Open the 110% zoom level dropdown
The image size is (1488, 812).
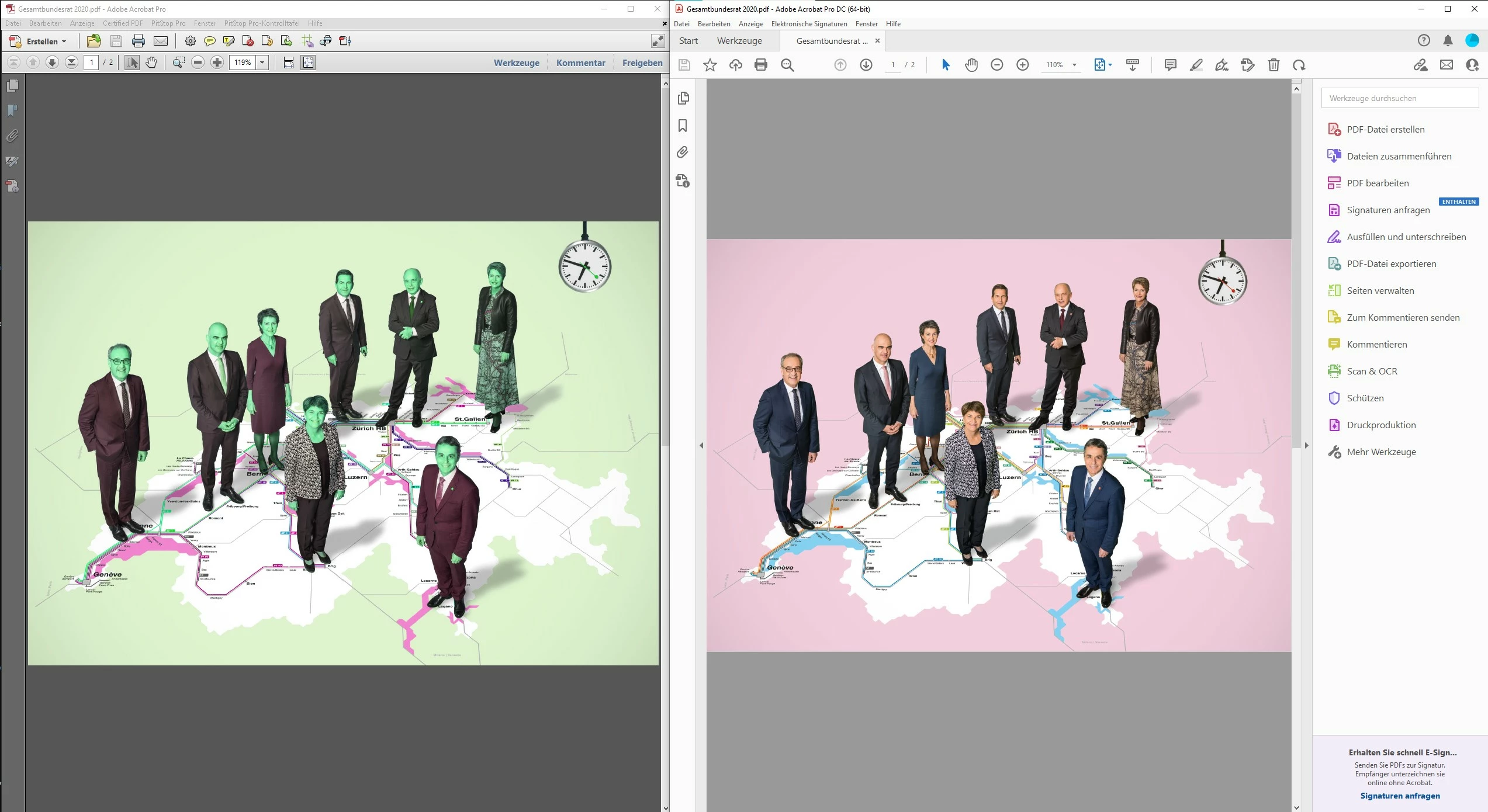click(x=1074, y=65)
